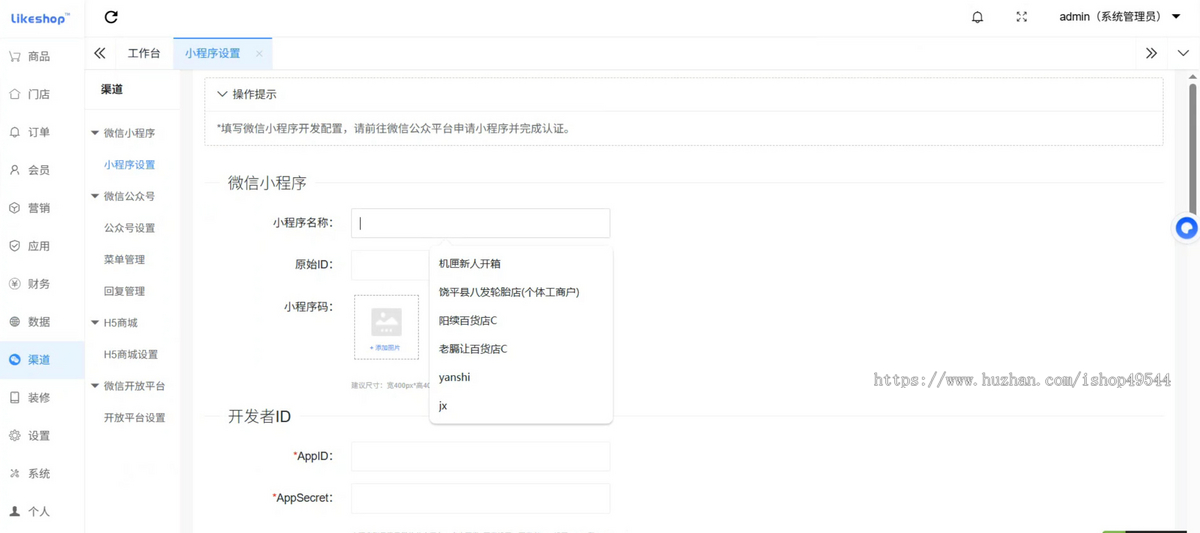Open H5商城设置 menu item
1200x533 pixels.
pos(131,355)
